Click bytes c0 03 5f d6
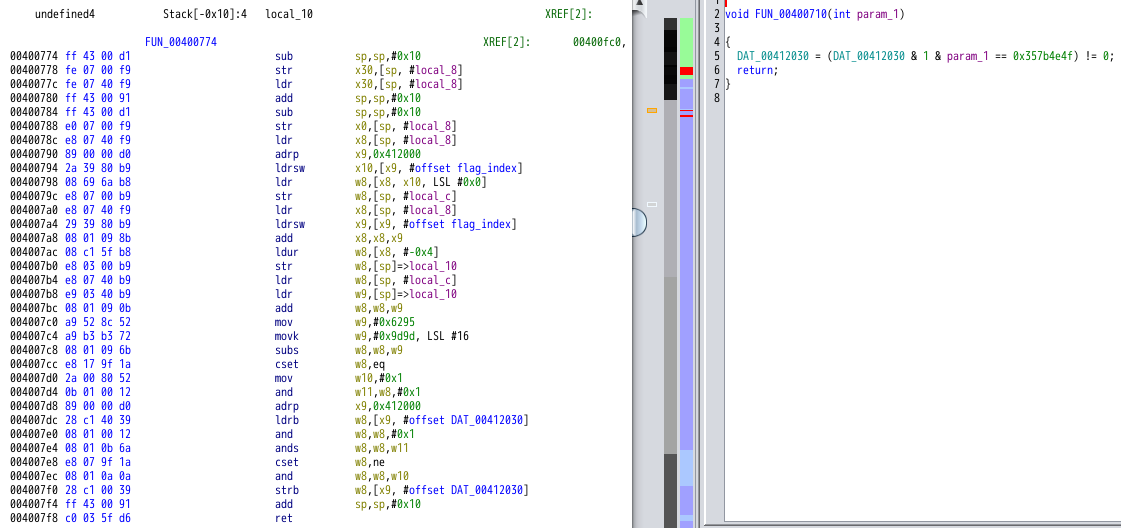 tap(97, 518)
